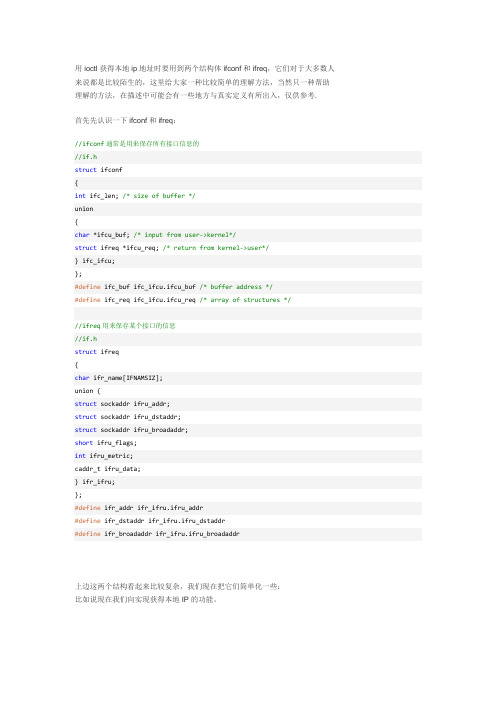The height and width of the screenshot is (702, 496).
Task: Click the "short ifru_flags;" line
Action: click(x=106, y=443)
